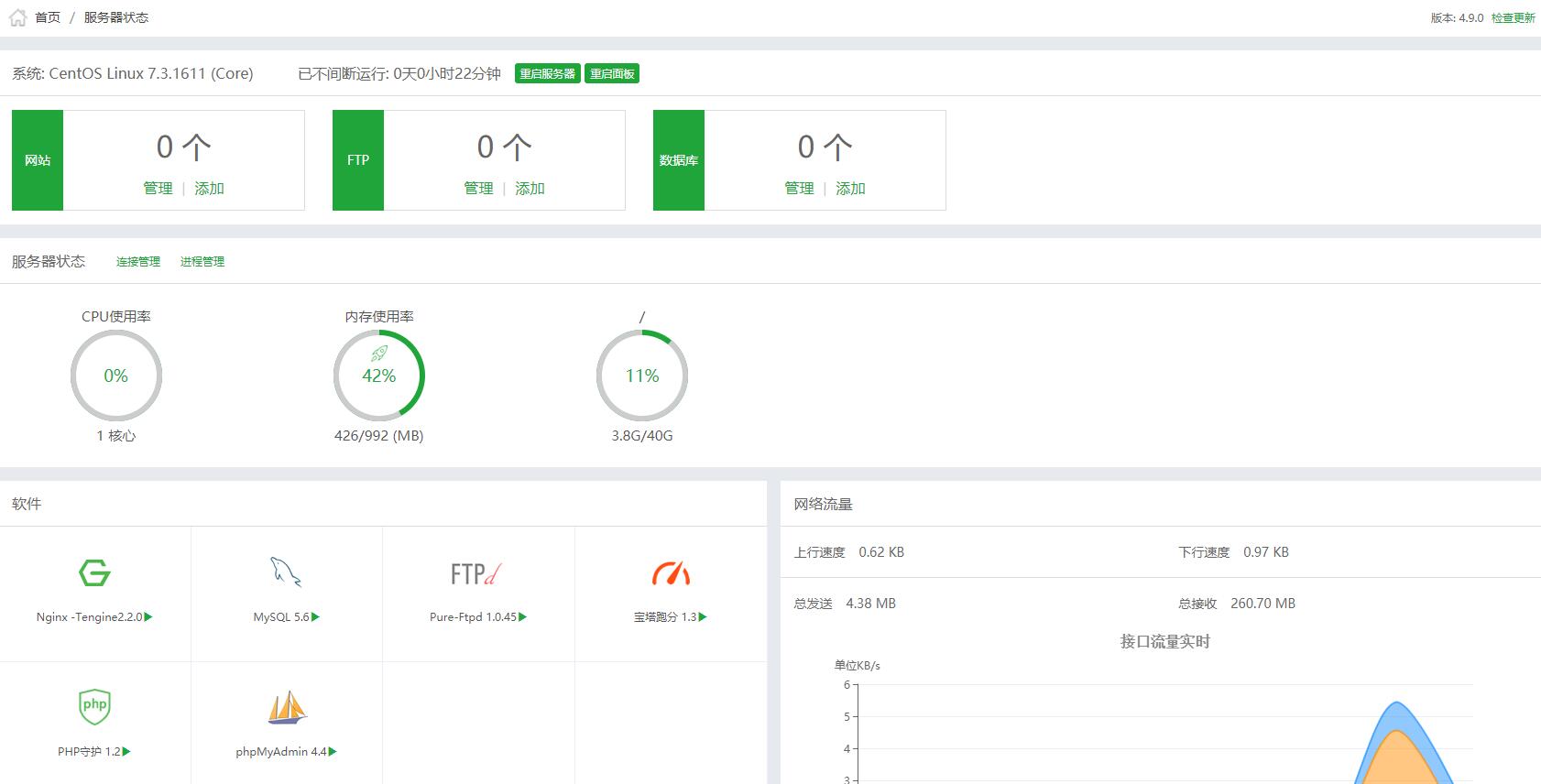This screenshot has width=1541, height=784.
Task: Click the green 网站 tile
Action: [38, 160]
